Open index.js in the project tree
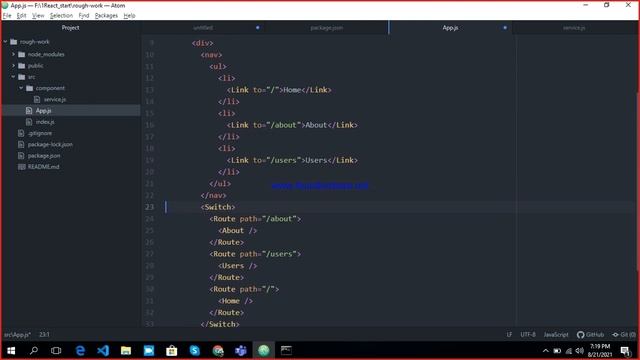640x360 pixels. (45, 122)
